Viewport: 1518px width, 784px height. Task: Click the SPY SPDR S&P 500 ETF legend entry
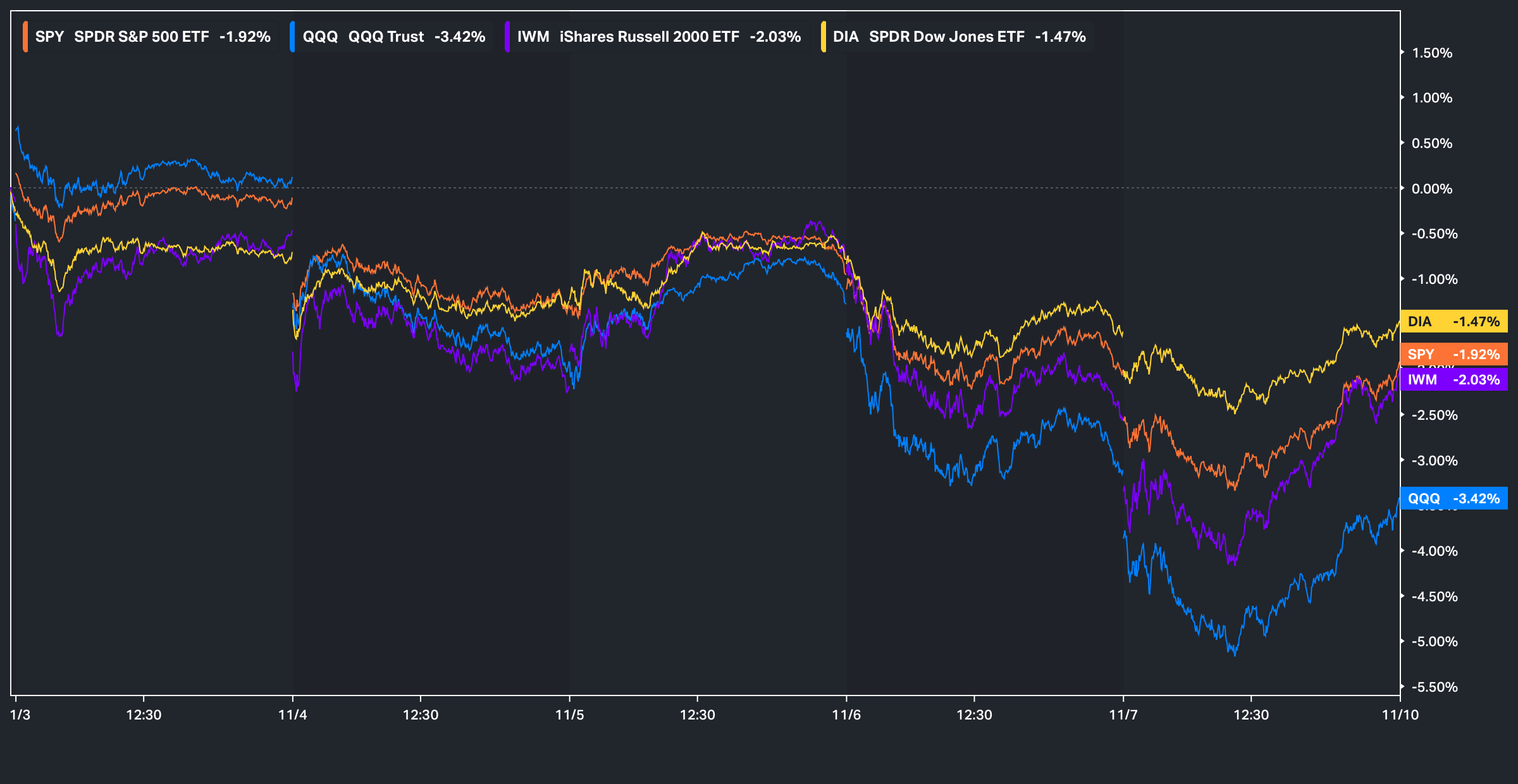pos(152,37)
